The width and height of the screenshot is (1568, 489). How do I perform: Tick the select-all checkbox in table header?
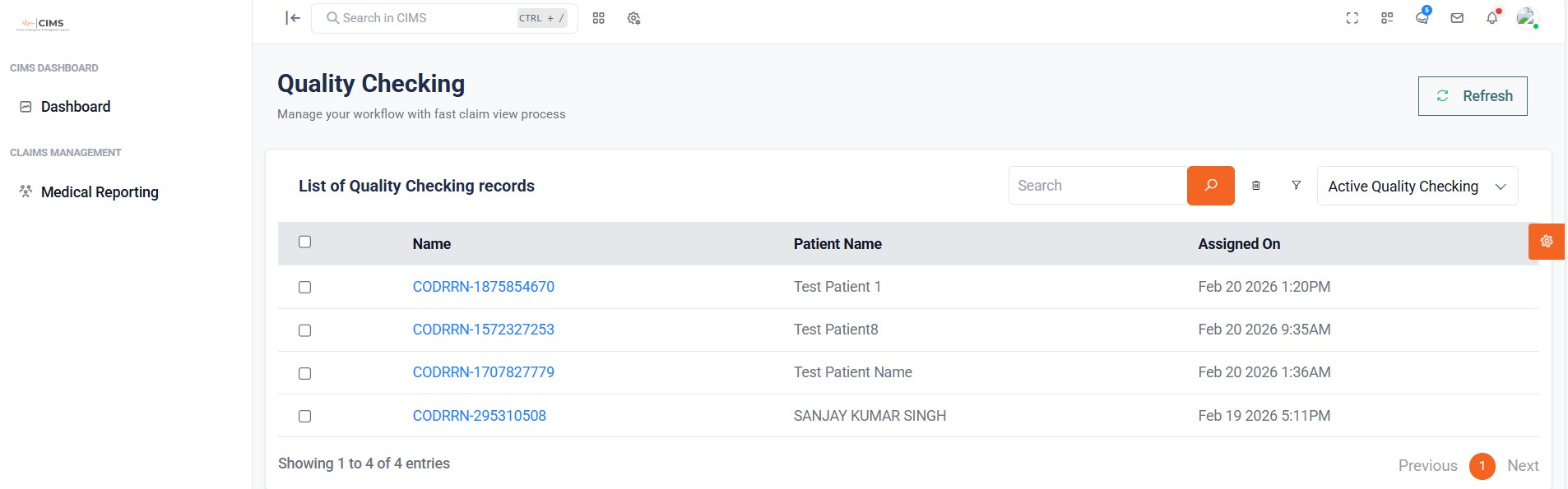click(x=305, y=242)
